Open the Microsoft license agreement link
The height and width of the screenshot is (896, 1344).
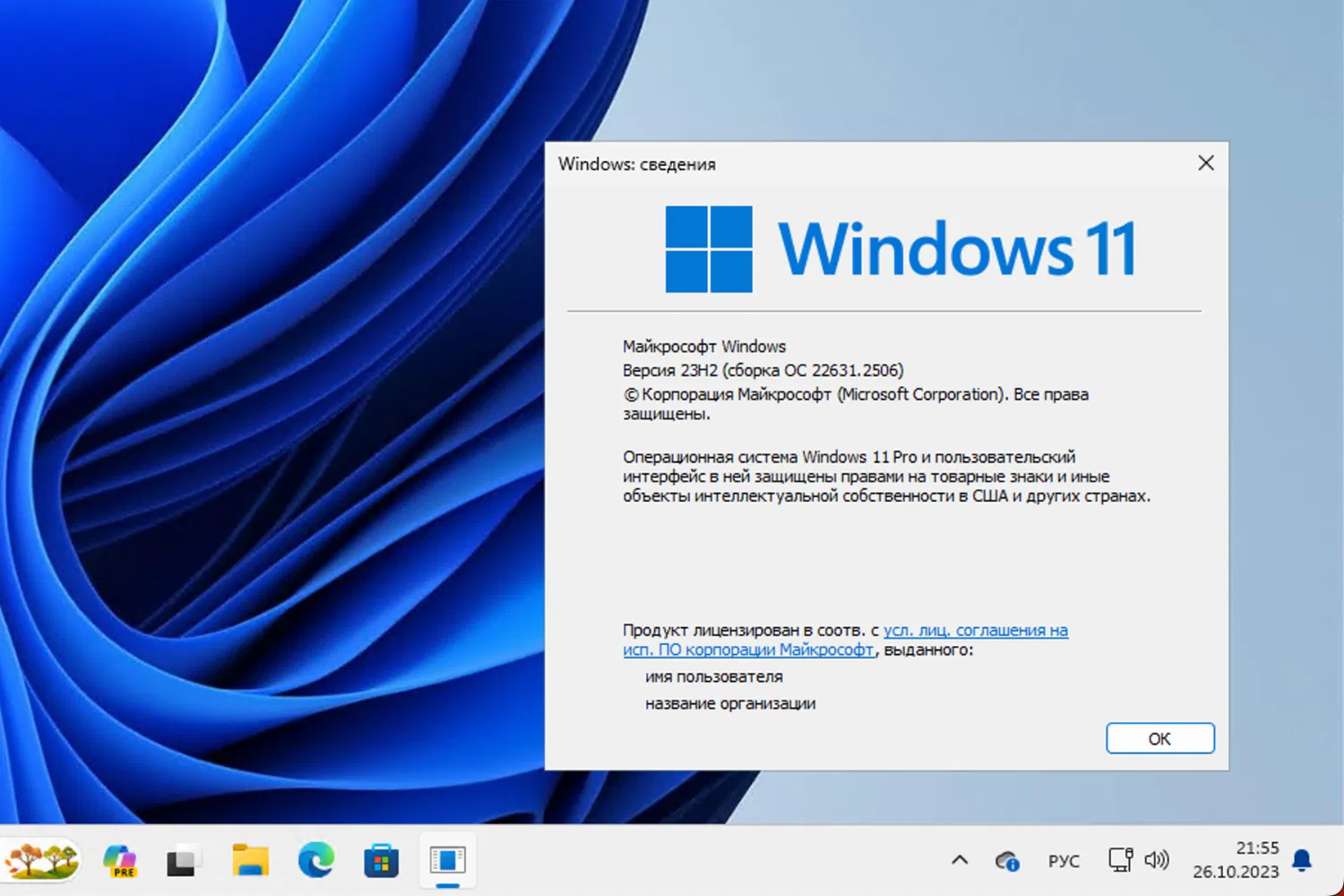[845, 640]
